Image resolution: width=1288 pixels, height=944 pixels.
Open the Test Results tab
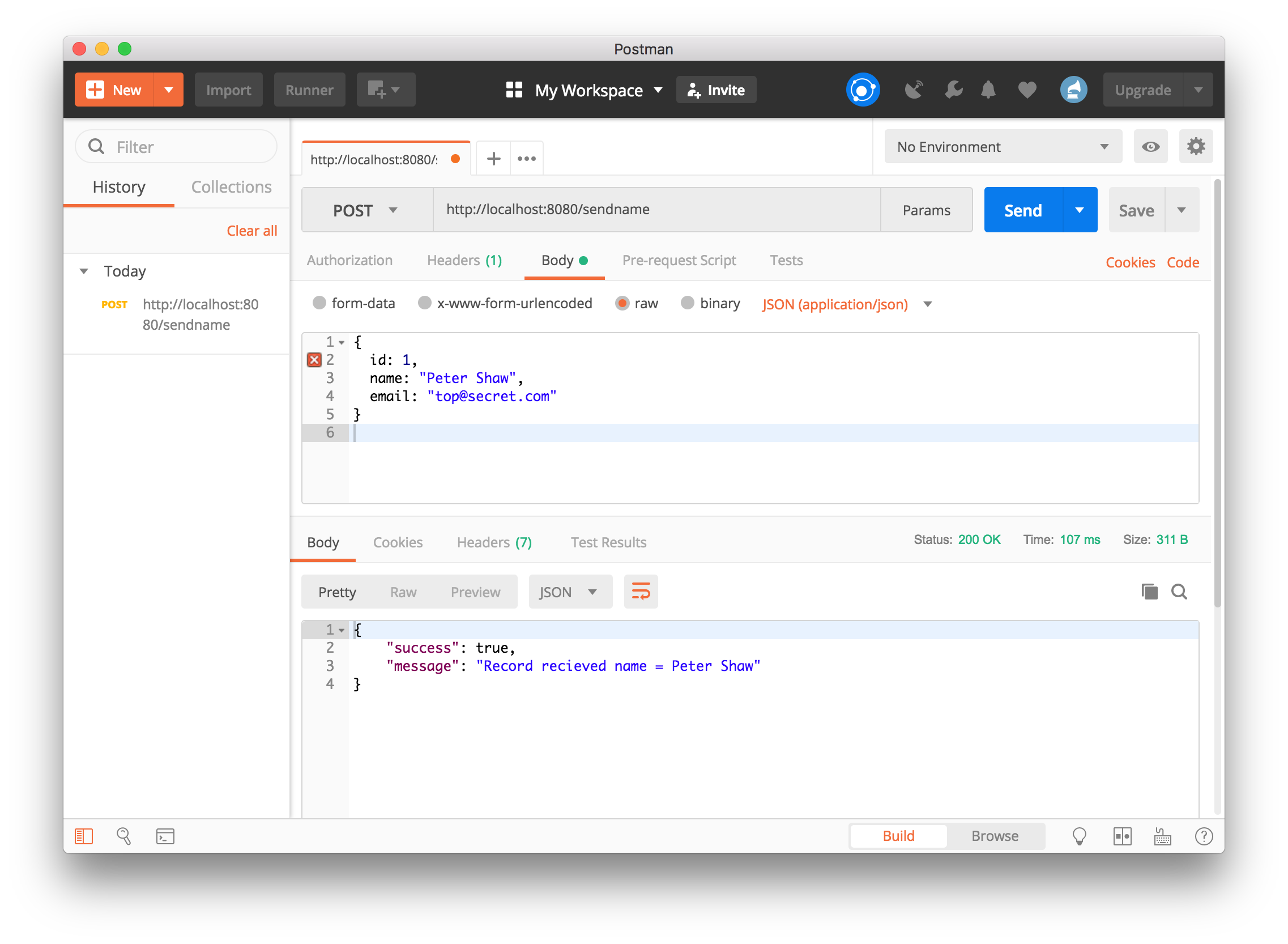point(608,542)
